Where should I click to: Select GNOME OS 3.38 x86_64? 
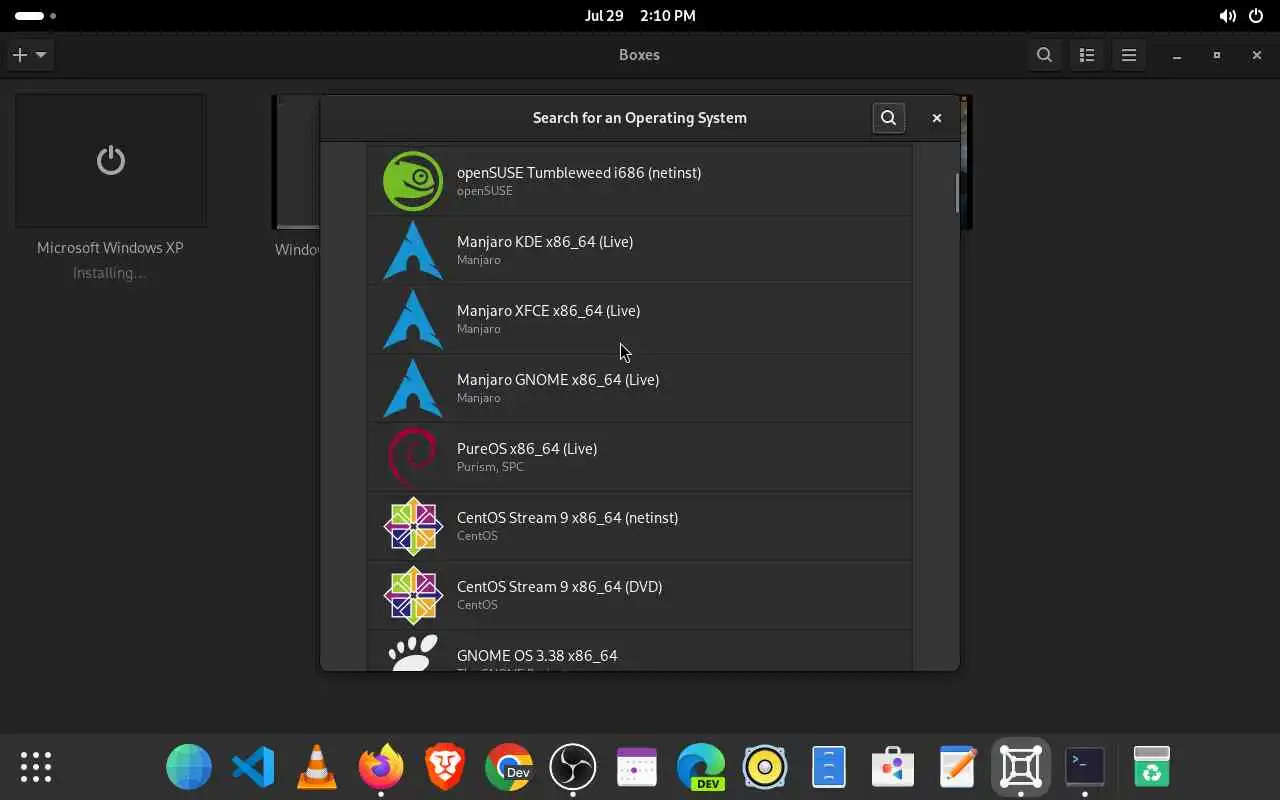tap(640, 650)
